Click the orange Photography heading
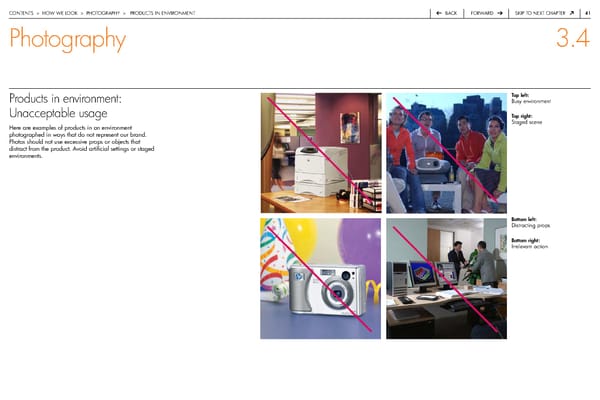Viewport: 600px width, 400px height. 67,40
